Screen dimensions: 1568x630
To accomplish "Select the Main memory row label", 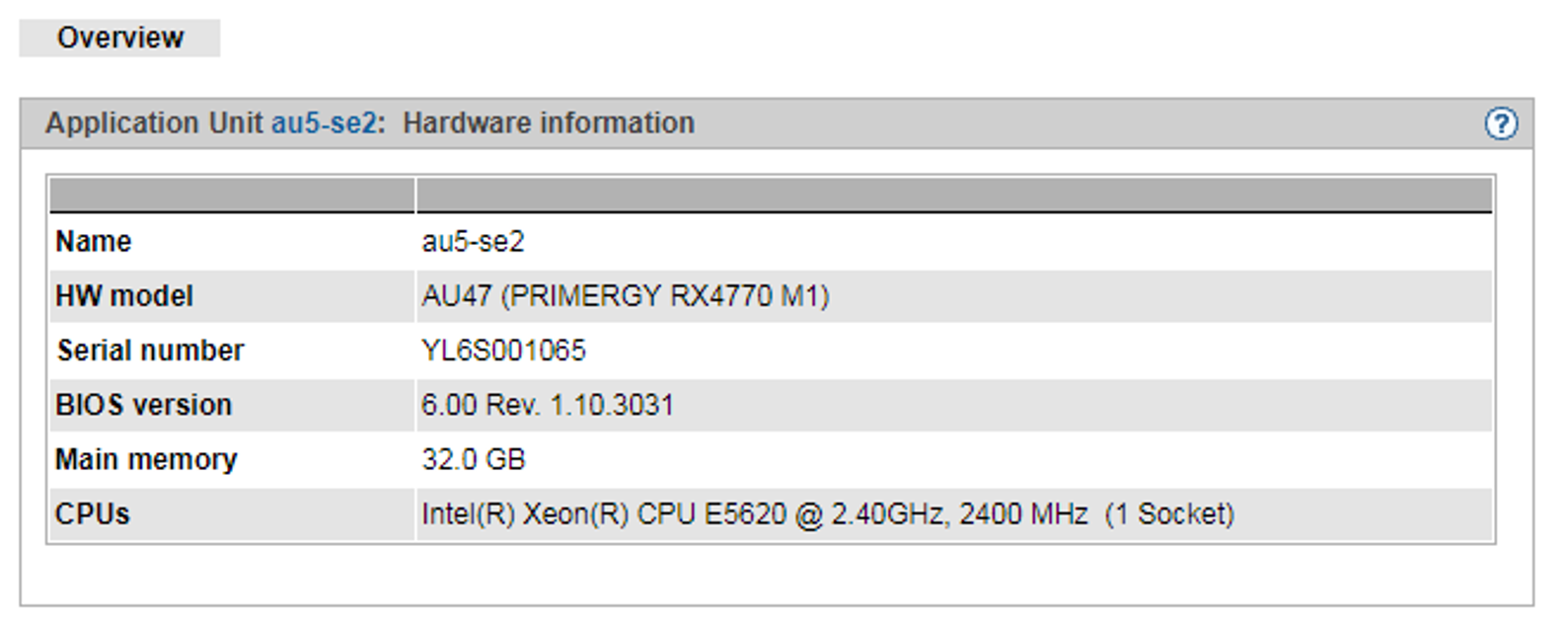I will pos(146,459).
